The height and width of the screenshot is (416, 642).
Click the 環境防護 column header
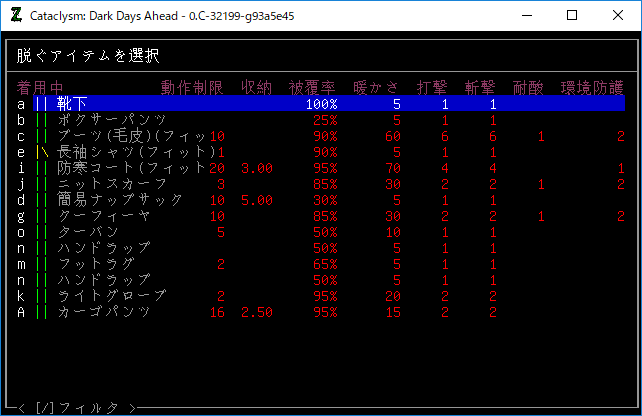tap(592, 87)
